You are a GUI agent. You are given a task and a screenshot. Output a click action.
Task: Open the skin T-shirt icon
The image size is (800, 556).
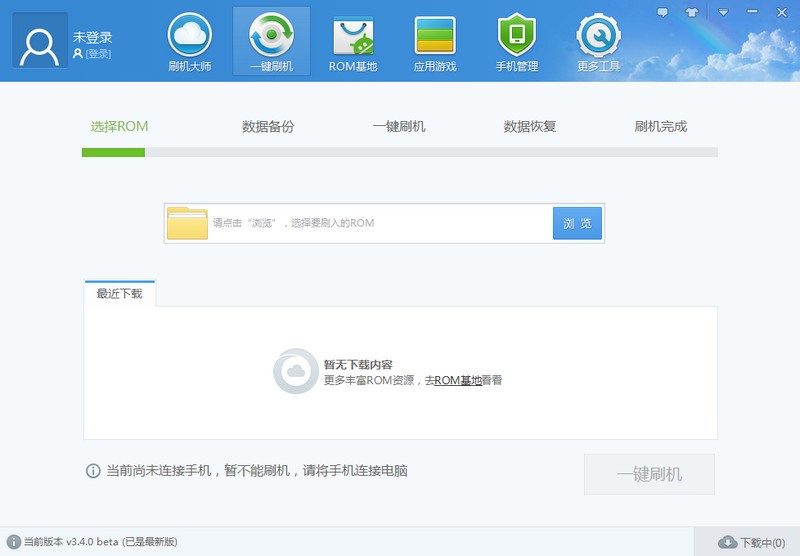tap(691, 12)
